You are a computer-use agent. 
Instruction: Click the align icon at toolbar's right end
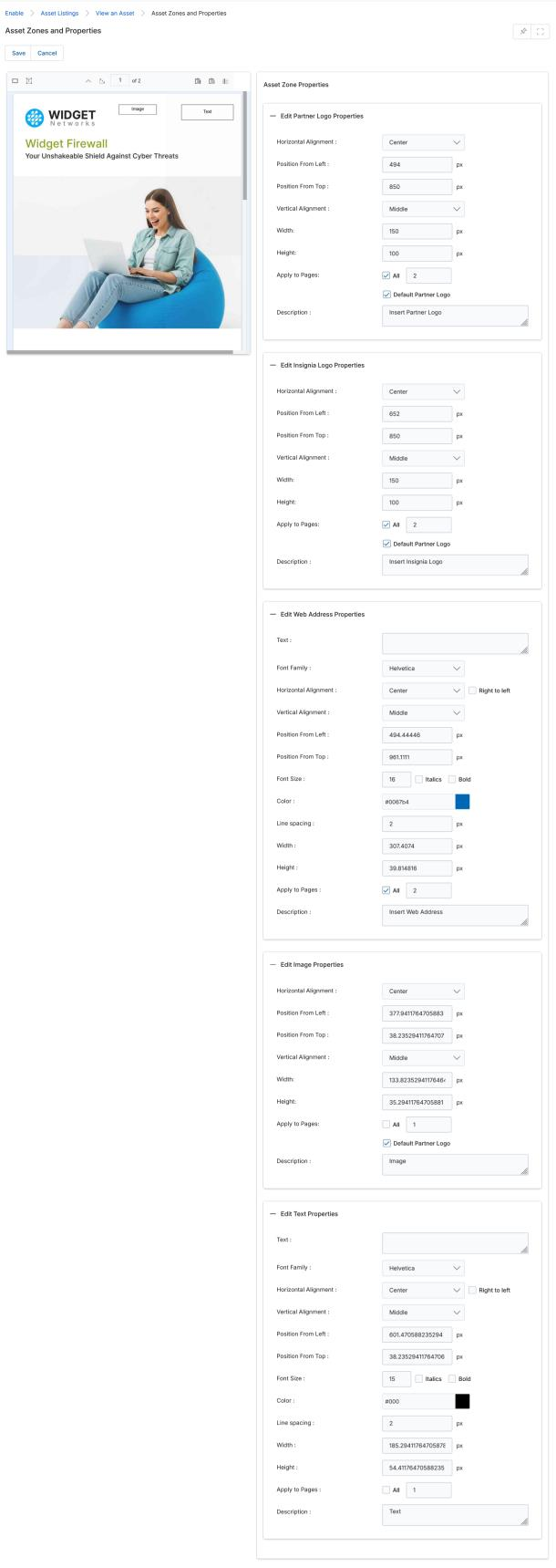[x=225, y=81]
